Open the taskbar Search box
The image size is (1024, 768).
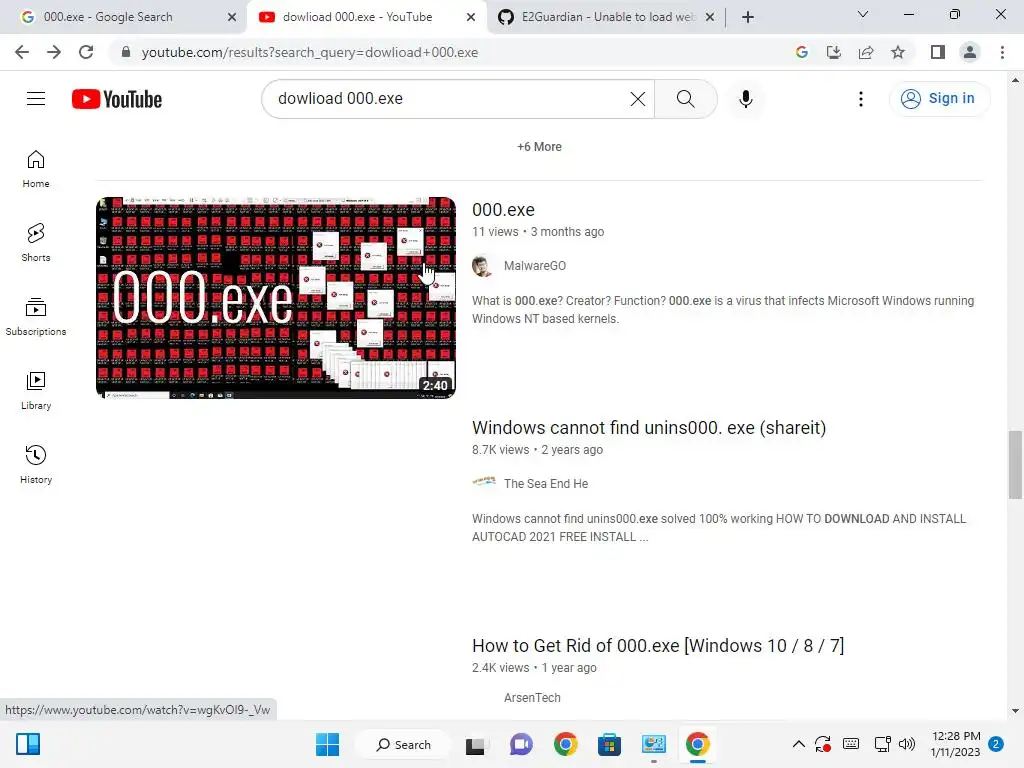click(403, 744)
